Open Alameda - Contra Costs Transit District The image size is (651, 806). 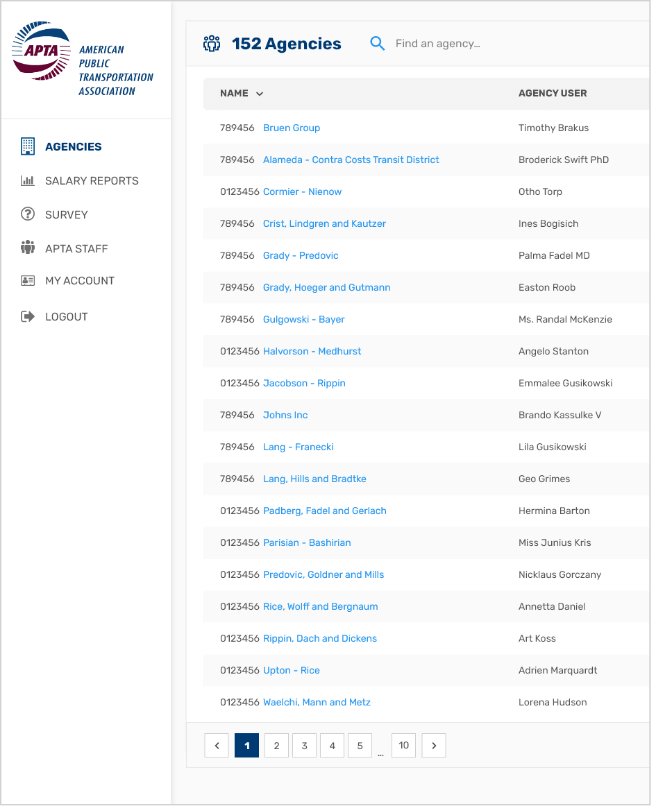click(350, 160)
